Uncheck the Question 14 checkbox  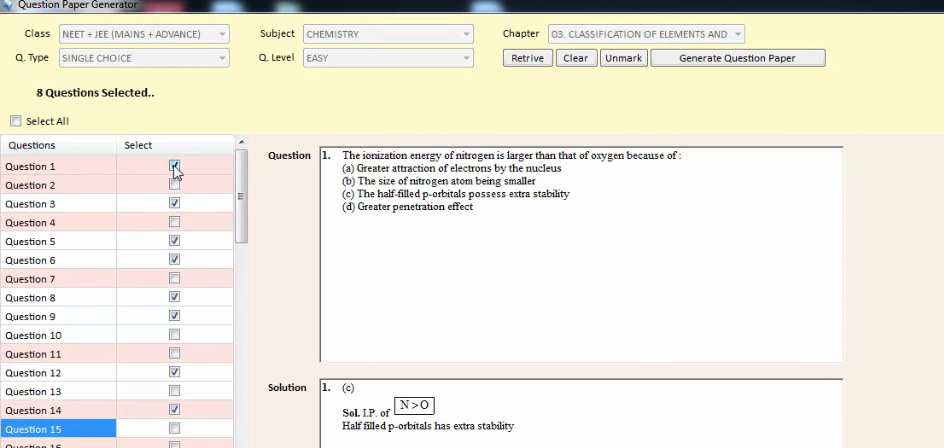[175, 410]
